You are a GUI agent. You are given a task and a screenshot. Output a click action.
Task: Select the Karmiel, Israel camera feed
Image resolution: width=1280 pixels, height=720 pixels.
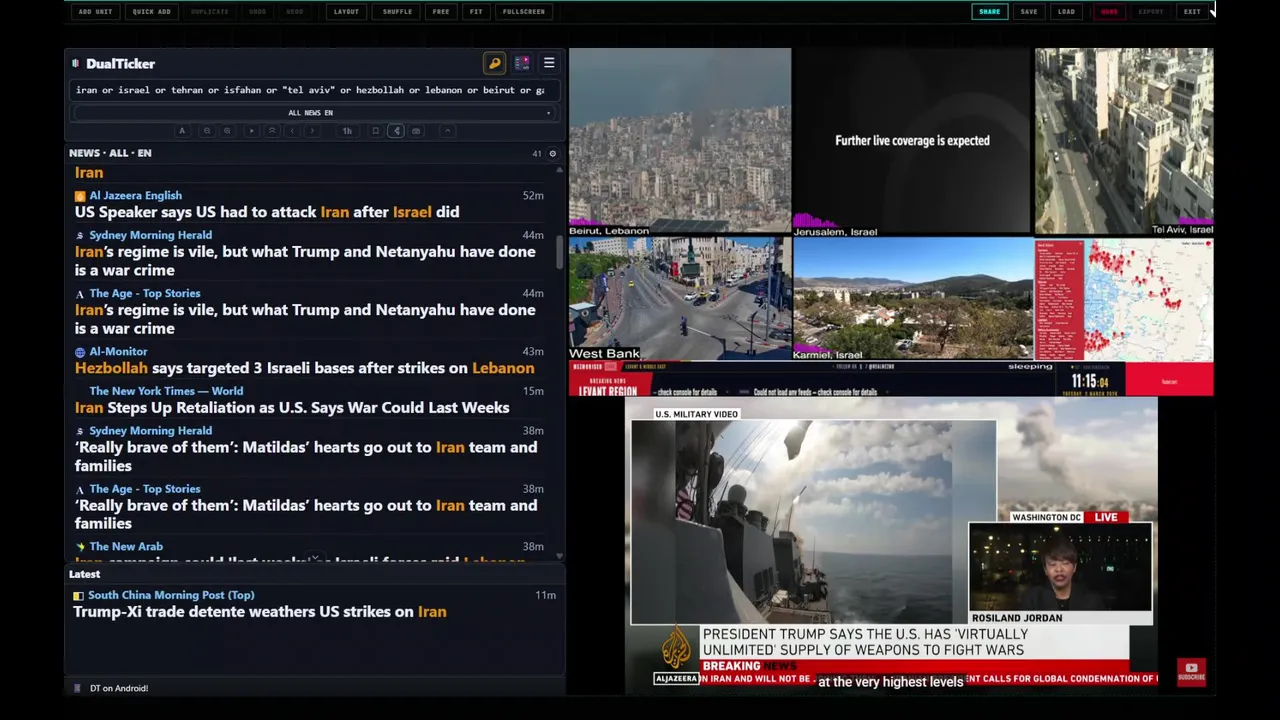tap(912, 298)
